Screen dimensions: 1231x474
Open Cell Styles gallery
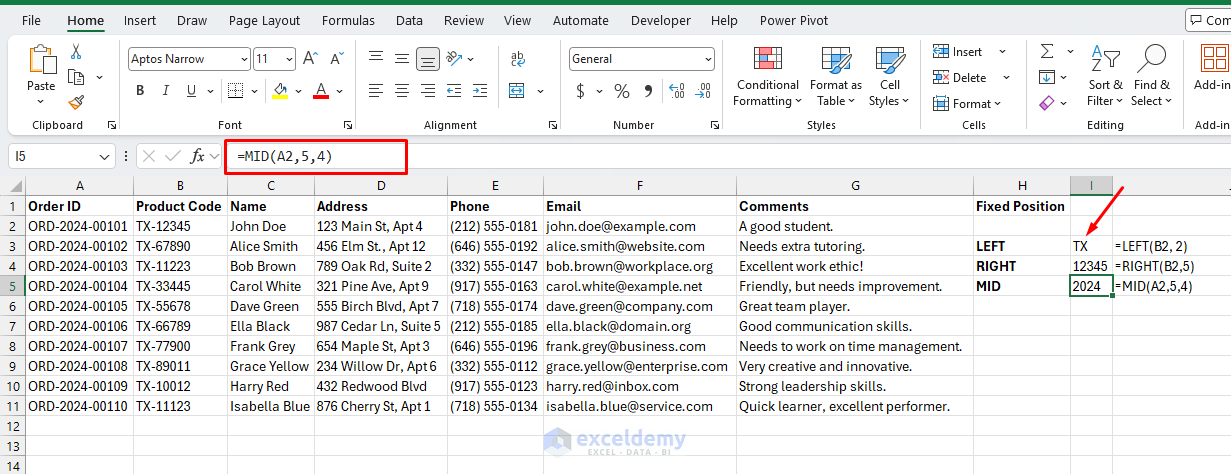[x=888, y=76]
